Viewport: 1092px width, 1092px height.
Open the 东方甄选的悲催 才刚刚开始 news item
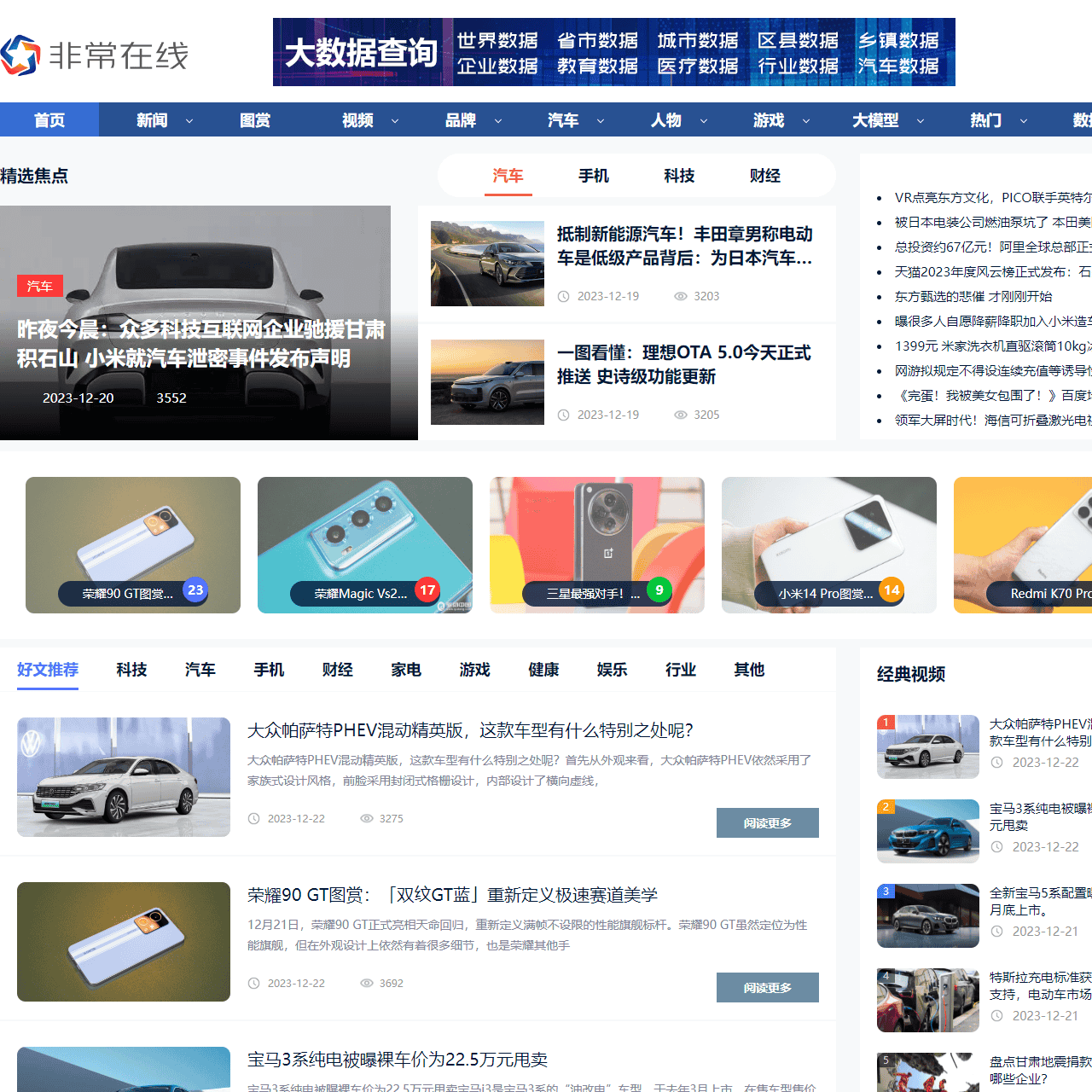pos(973,296)
